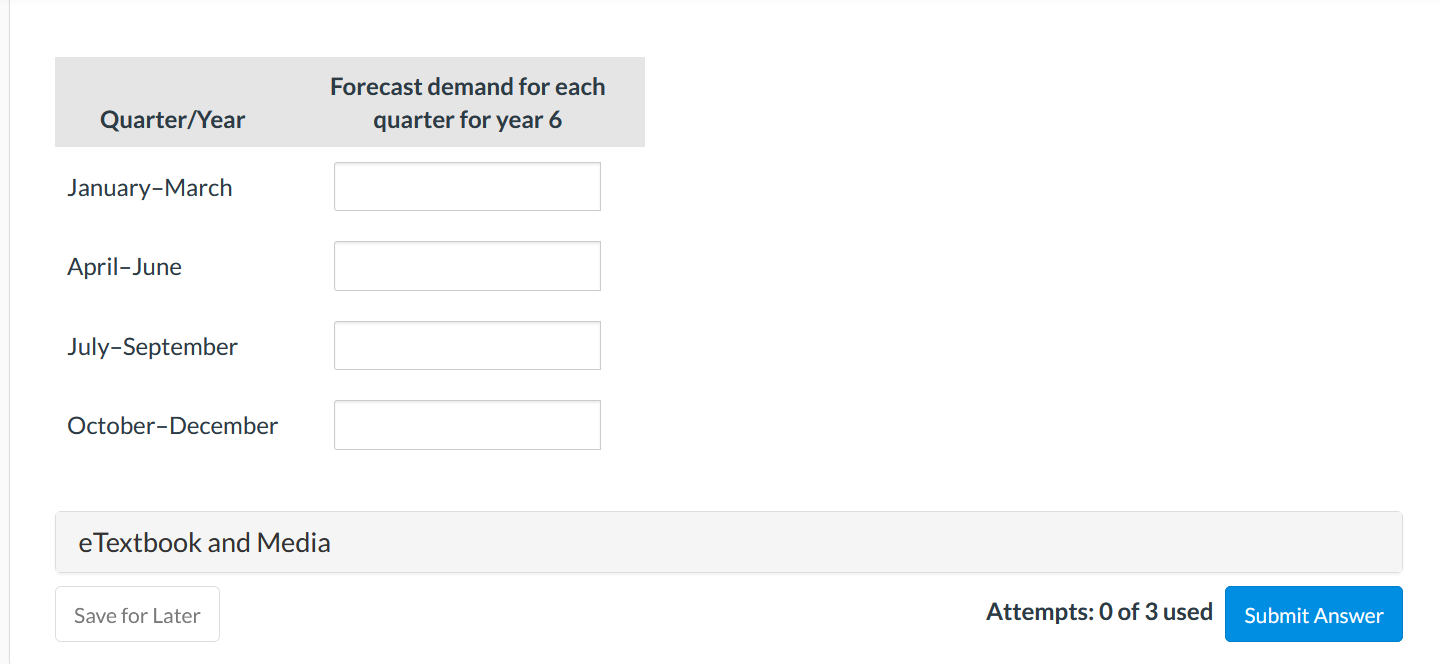This screenshot has height=664, width=1441.
Task: Click the April–June forecast input field
Action: click(x=467, y=266)
